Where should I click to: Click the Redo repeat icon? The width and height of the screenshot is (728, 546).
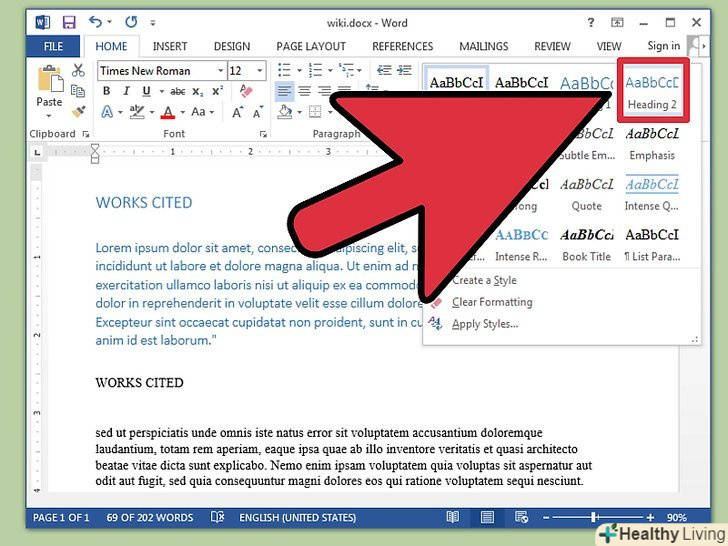click(131, 22)
